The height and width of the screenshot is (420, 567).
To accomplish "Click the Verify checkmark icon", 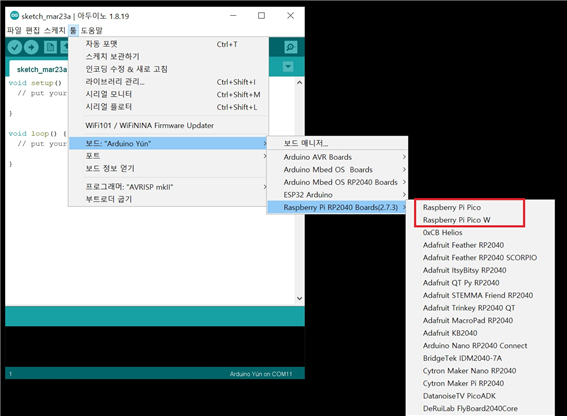I will 15,47.
